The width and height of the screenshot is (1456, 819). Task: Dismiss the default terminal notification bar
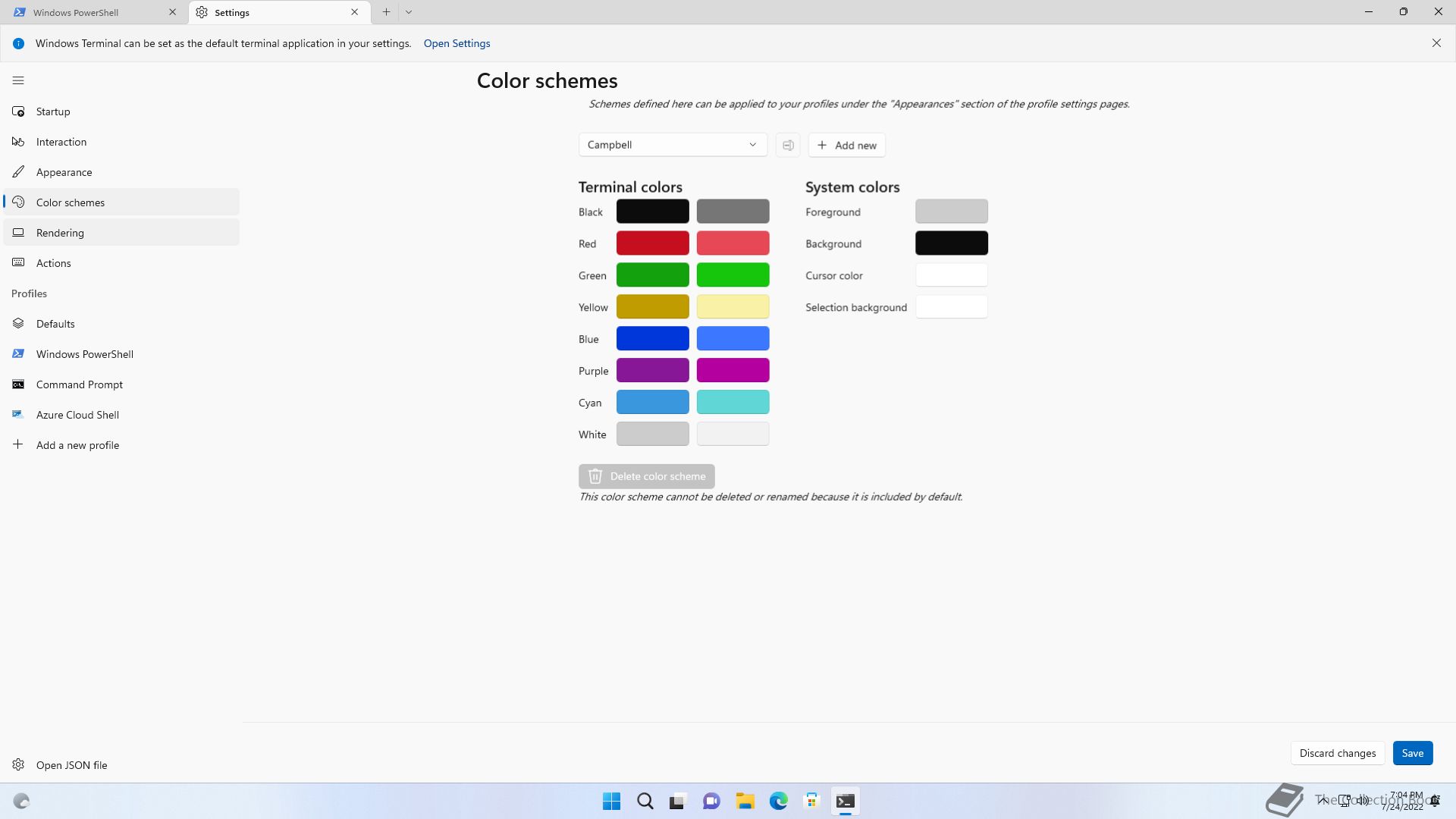point(1436,43)
